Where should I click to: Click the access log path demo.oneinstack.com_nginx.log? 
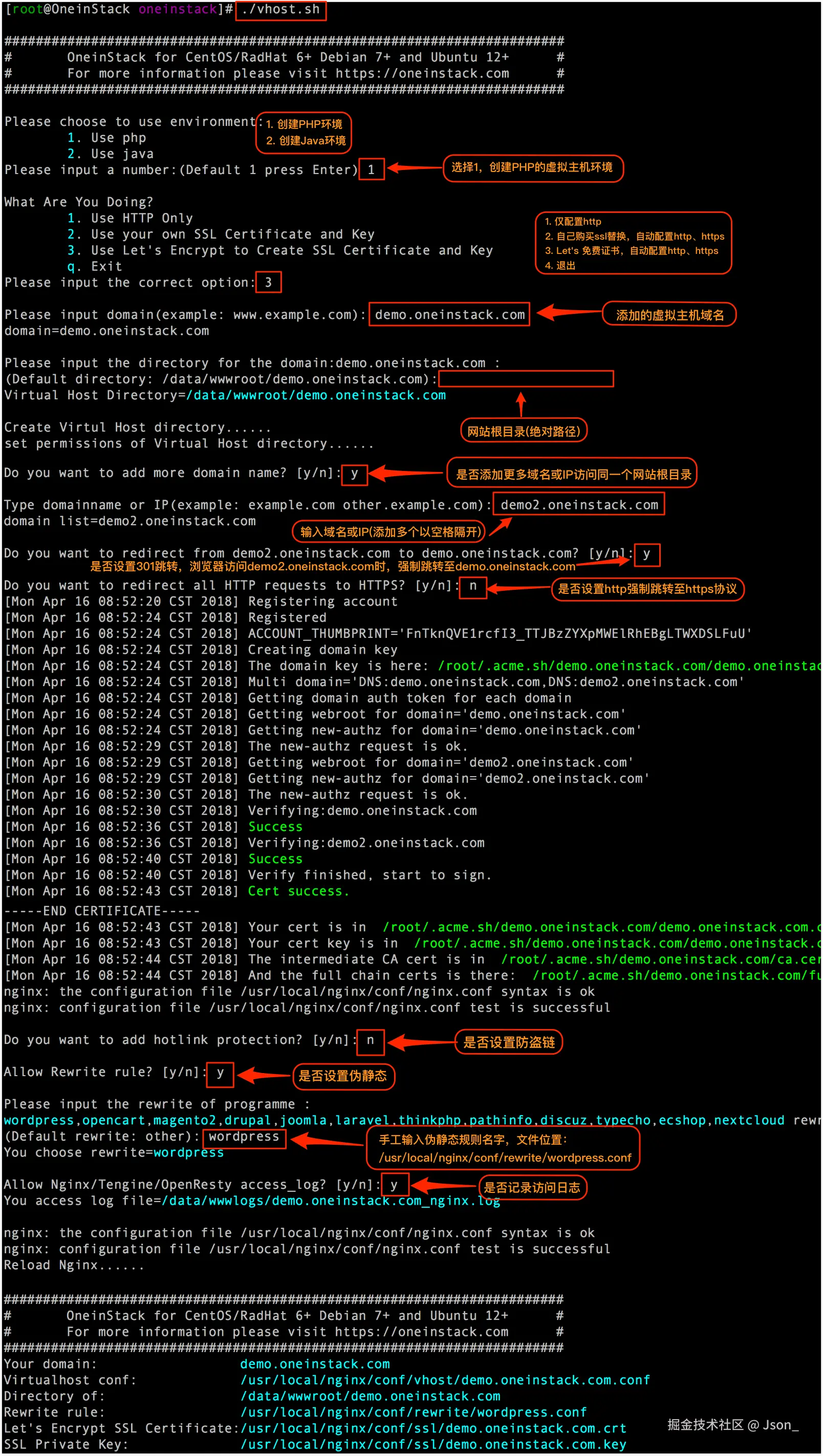tap(331, 1200)
